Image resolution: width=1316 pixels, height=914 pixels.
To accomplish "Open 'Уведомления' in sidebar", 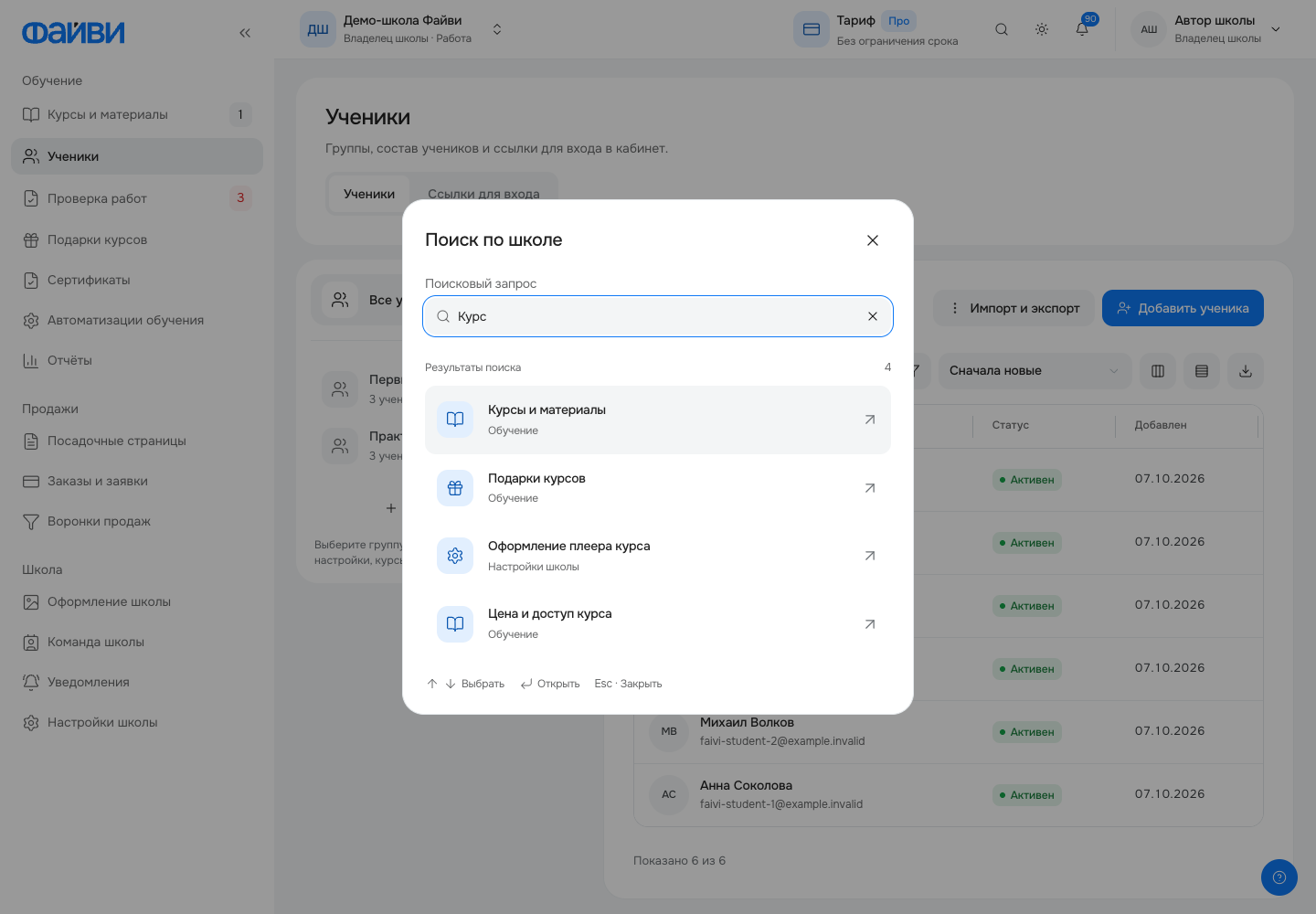I will point(137,682).
